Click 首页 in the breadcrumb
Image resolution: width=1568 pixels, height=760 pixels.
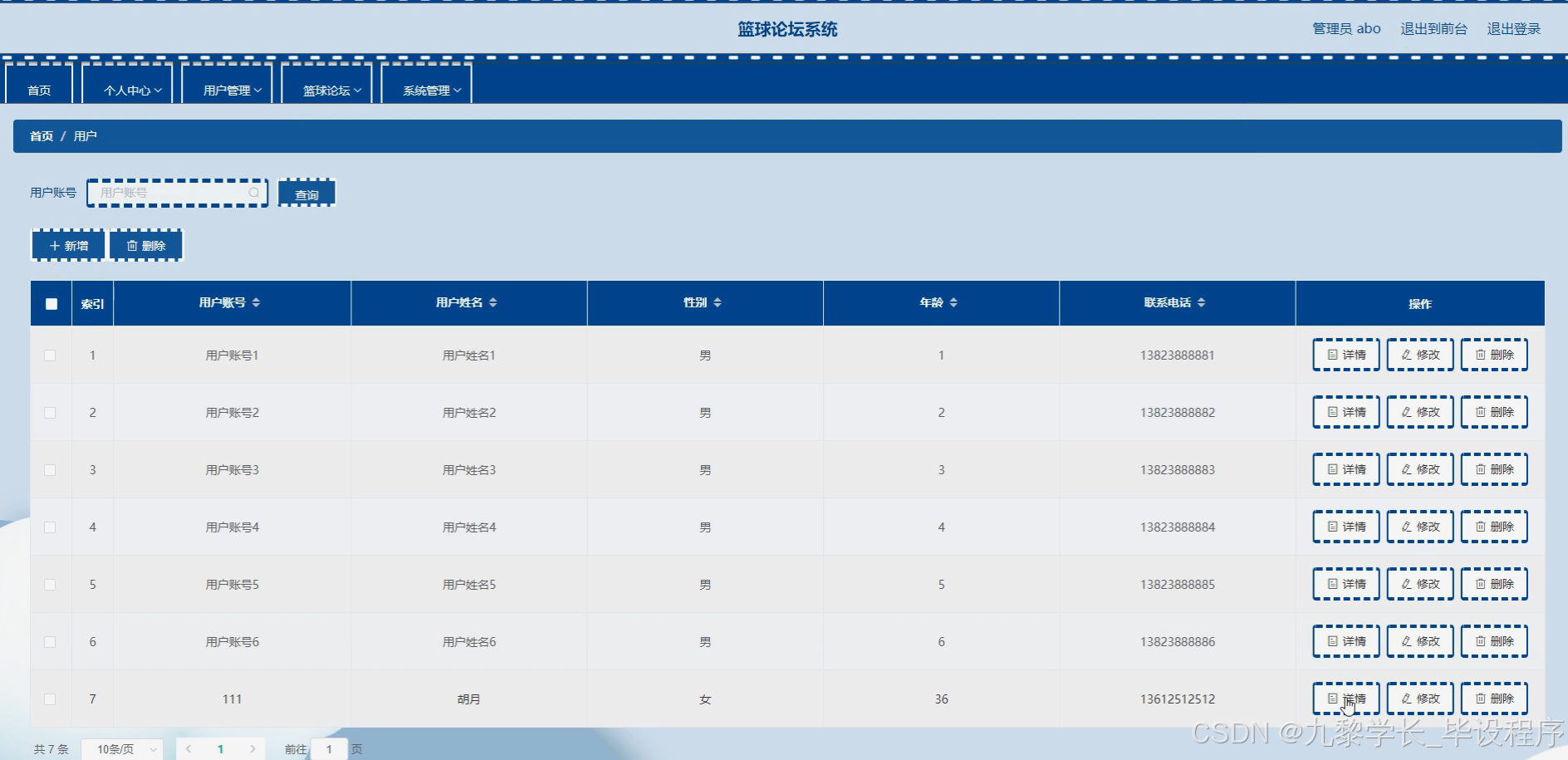pos(42,136)
